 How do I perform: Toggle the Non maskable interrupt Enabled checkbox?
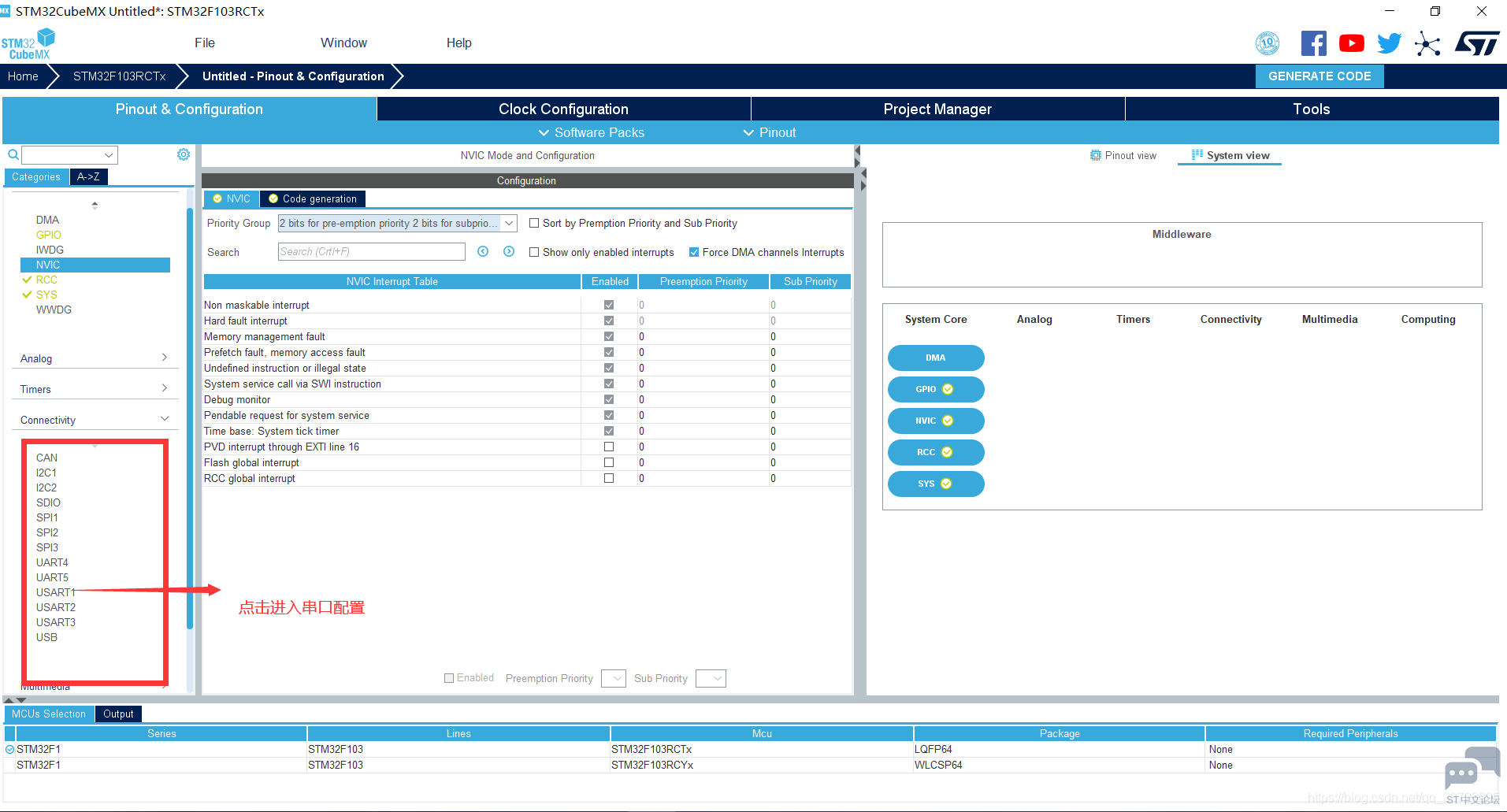609,305
